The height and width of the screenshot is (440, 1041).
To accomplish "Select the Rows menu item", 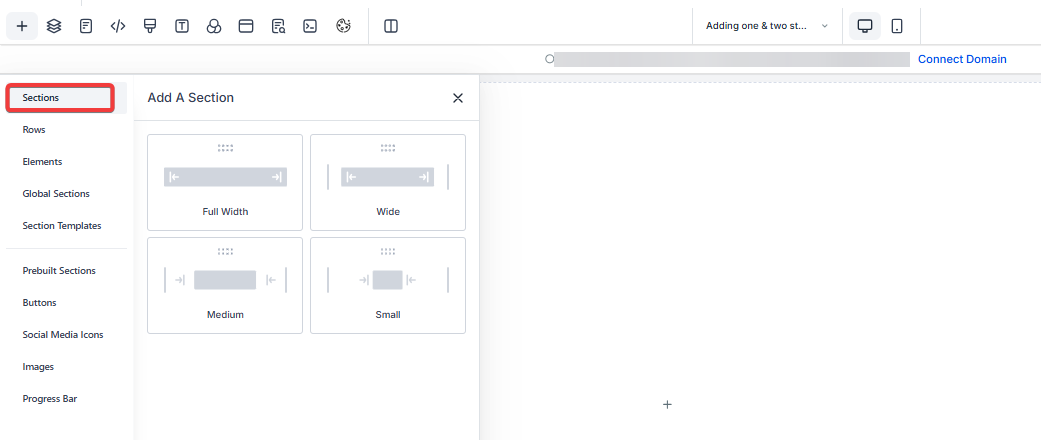I will pyautogui.click(x=34, y=130).
